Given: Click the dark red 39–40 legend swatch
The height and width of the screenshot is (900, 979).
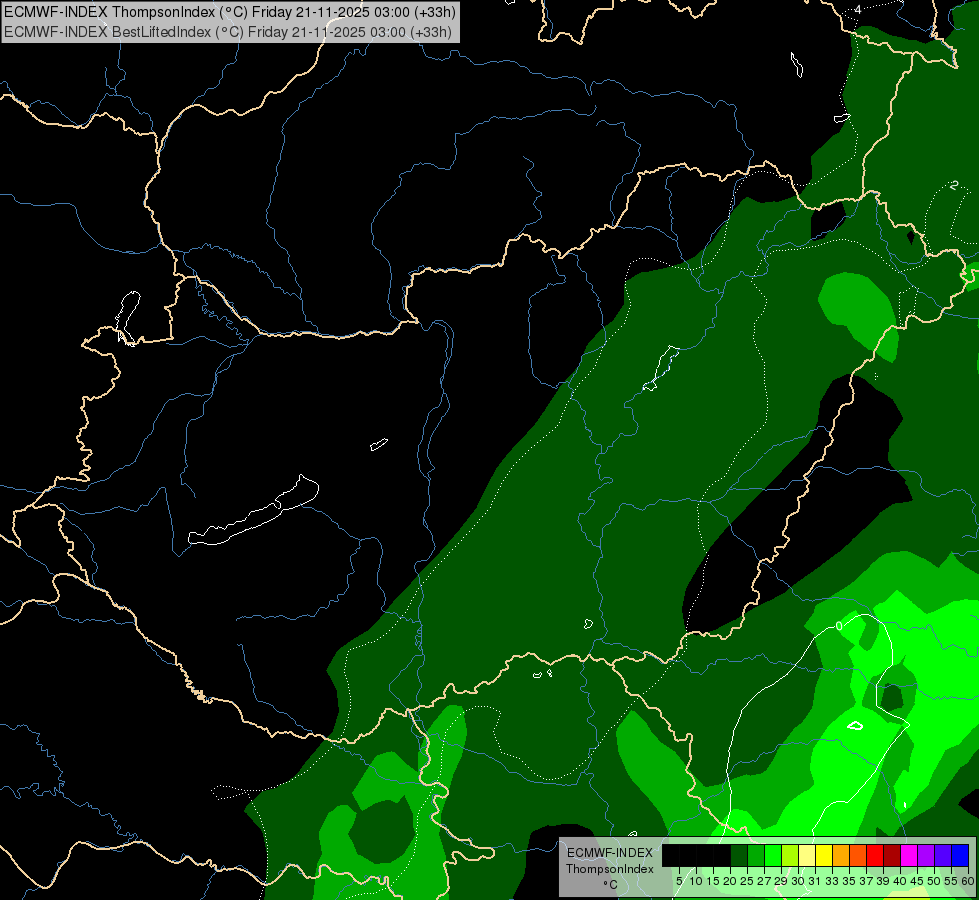Looking at the screenshot, I should 892,856.
